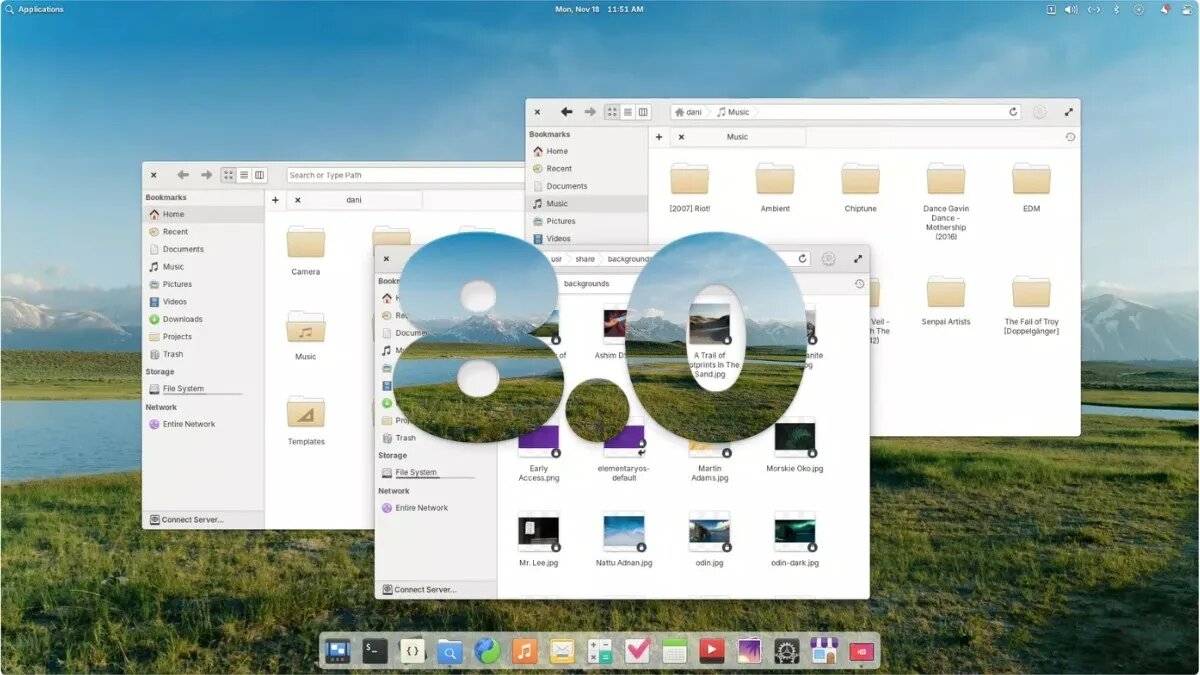The height and width of the screenshot is (675, 1200).
Task: Launch the Web browser from the dock
Action: click(487, 651)
